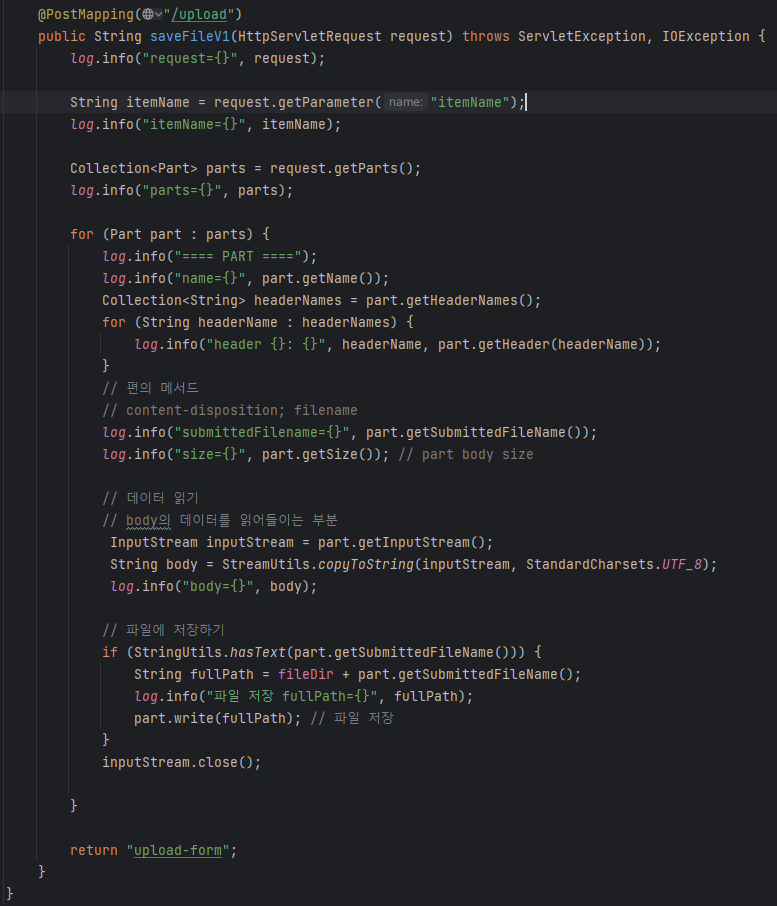Click the fileDir field reference
The height and width of the screenshot is (906, 777).
click(x=306, y=674)
